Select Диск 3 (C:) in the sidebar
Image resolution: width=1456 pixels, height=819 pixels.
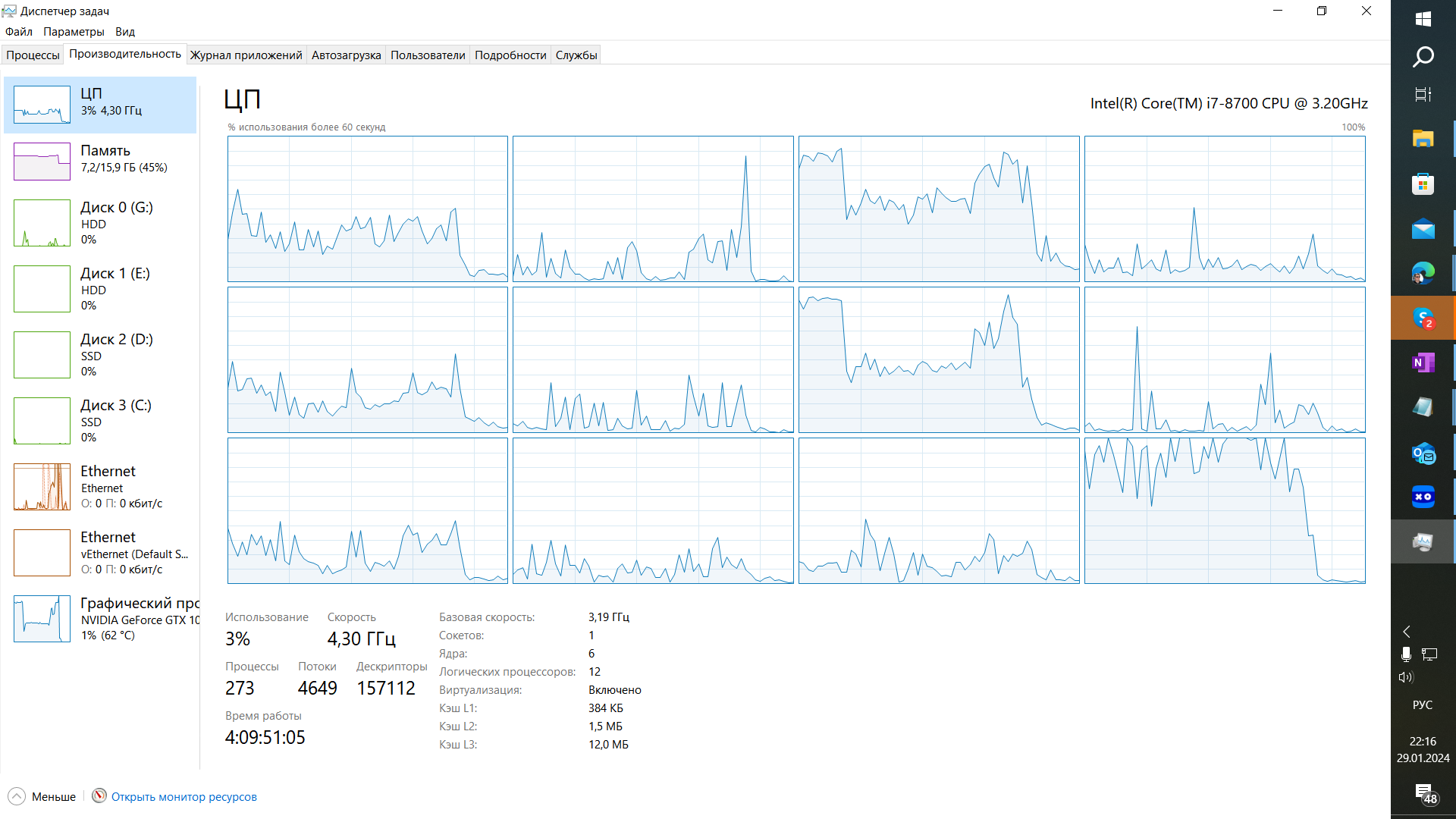coord(100,421)
